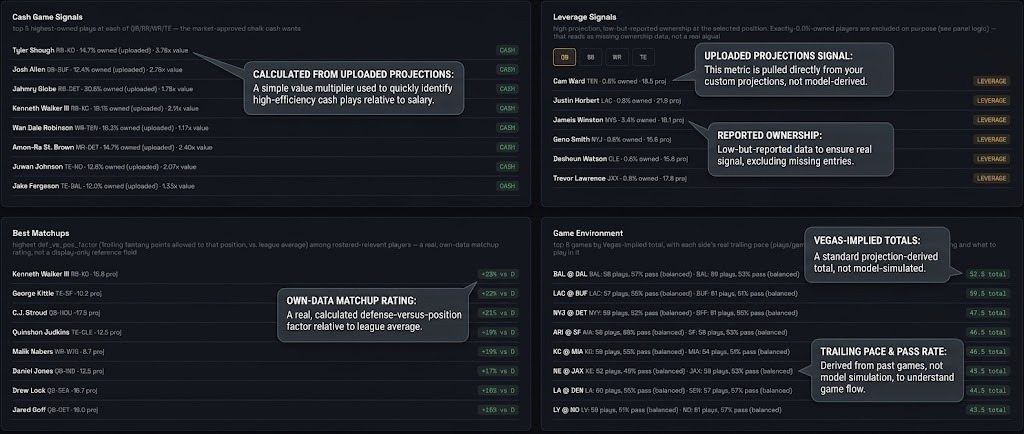The height and width of the screenshot is (434, 1024).
Task: Click Josh Allen player row name
Action: click(x=29, y=69)
